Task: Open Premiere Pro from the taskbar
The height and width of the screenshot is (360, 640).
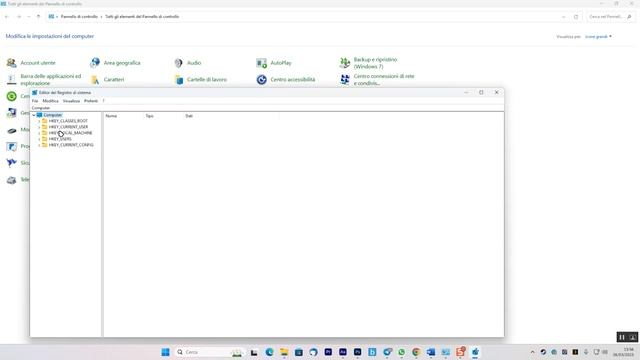Action: point(328,352)
